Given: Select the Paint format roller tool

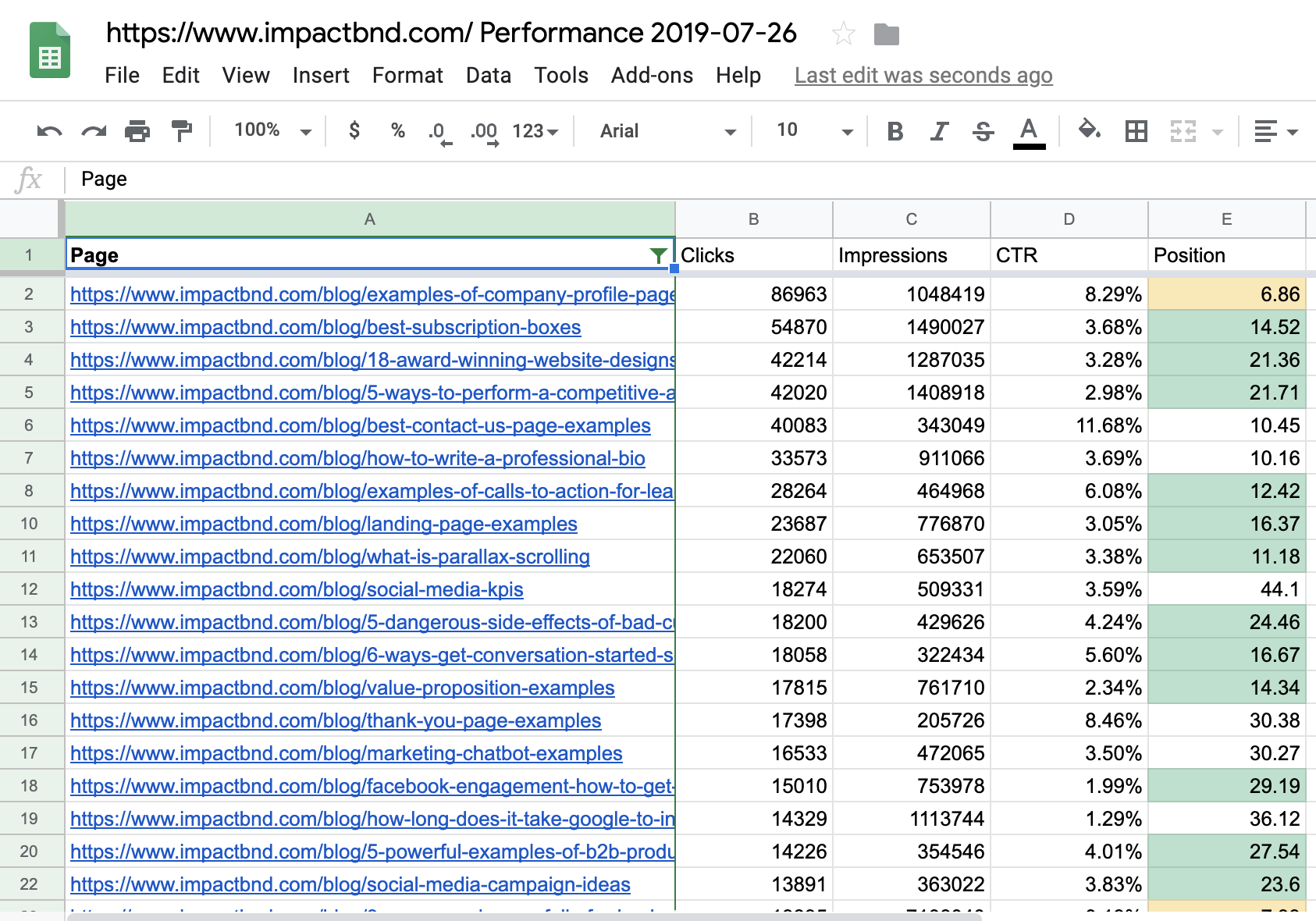Looking at the screenshot, I should coord(181,131).
